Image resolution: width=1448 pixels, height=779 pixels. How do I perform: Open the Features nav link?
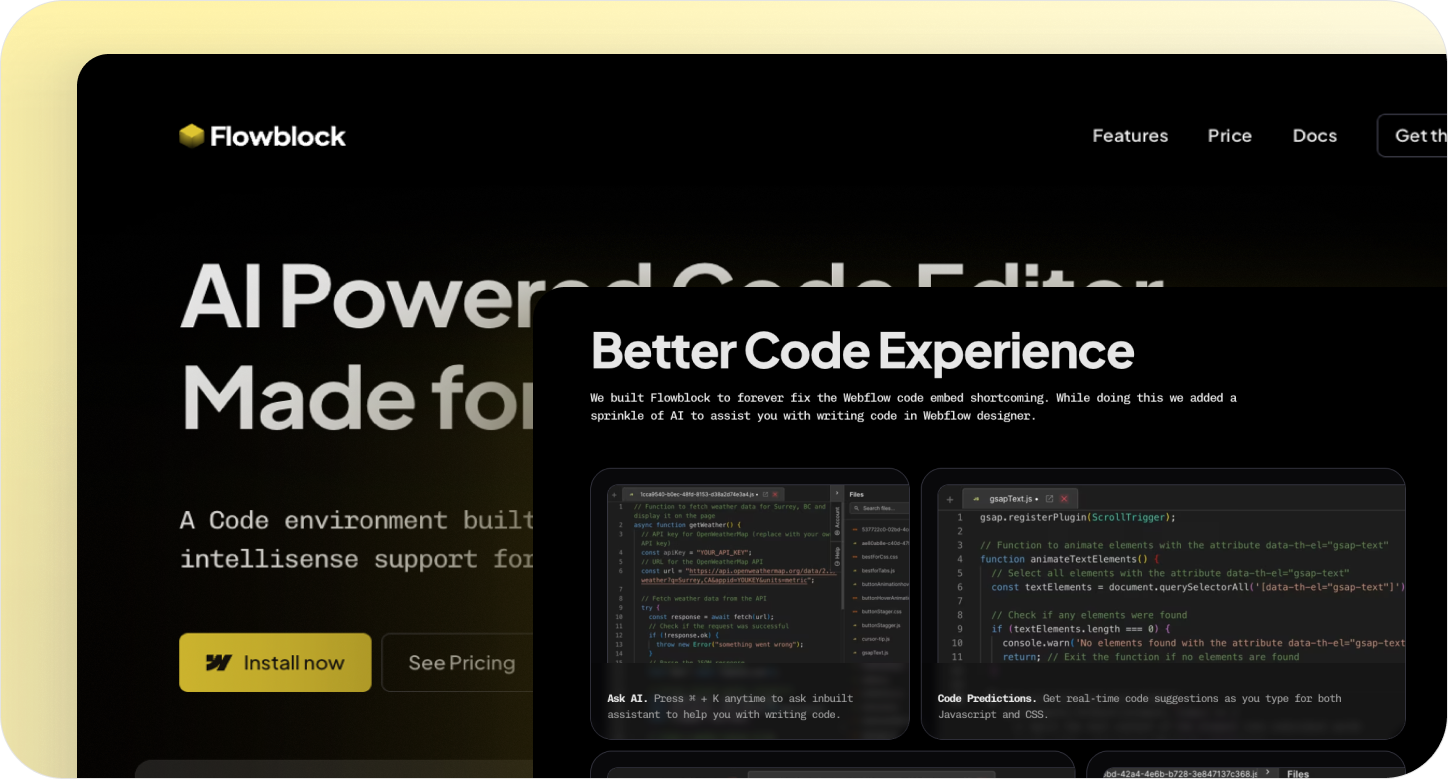click(x=1130, y=136)
